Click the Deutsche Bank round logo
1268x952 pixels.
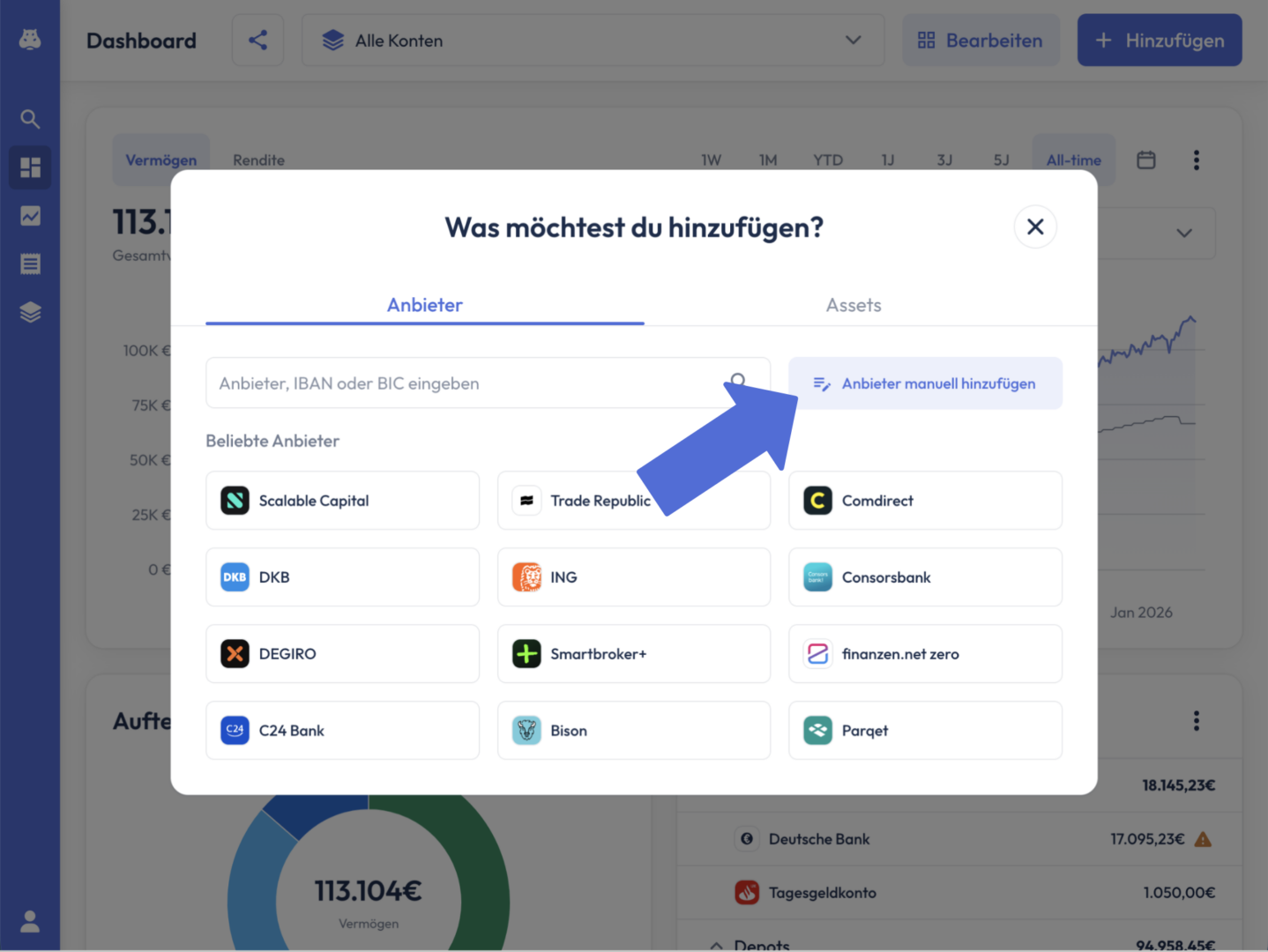tap(747, 839)
